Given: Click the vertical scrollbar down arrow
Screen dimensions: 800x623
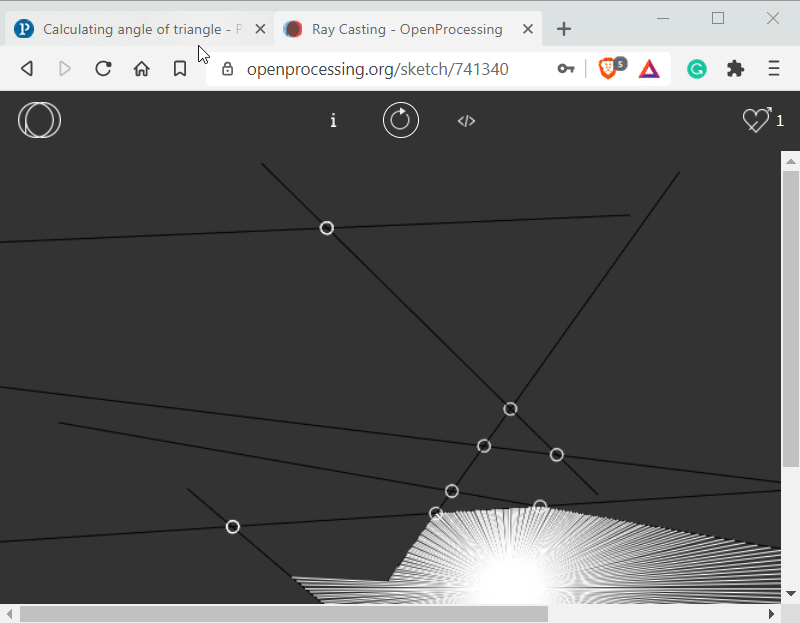Looking at the screenshot, I should point(791,593).
